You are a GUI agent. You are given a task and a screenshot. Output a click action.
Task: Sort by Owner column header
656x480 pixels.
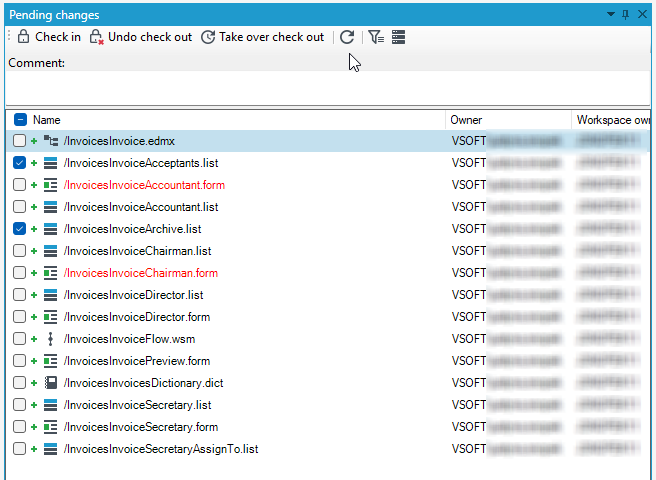[x=466, y=120]
